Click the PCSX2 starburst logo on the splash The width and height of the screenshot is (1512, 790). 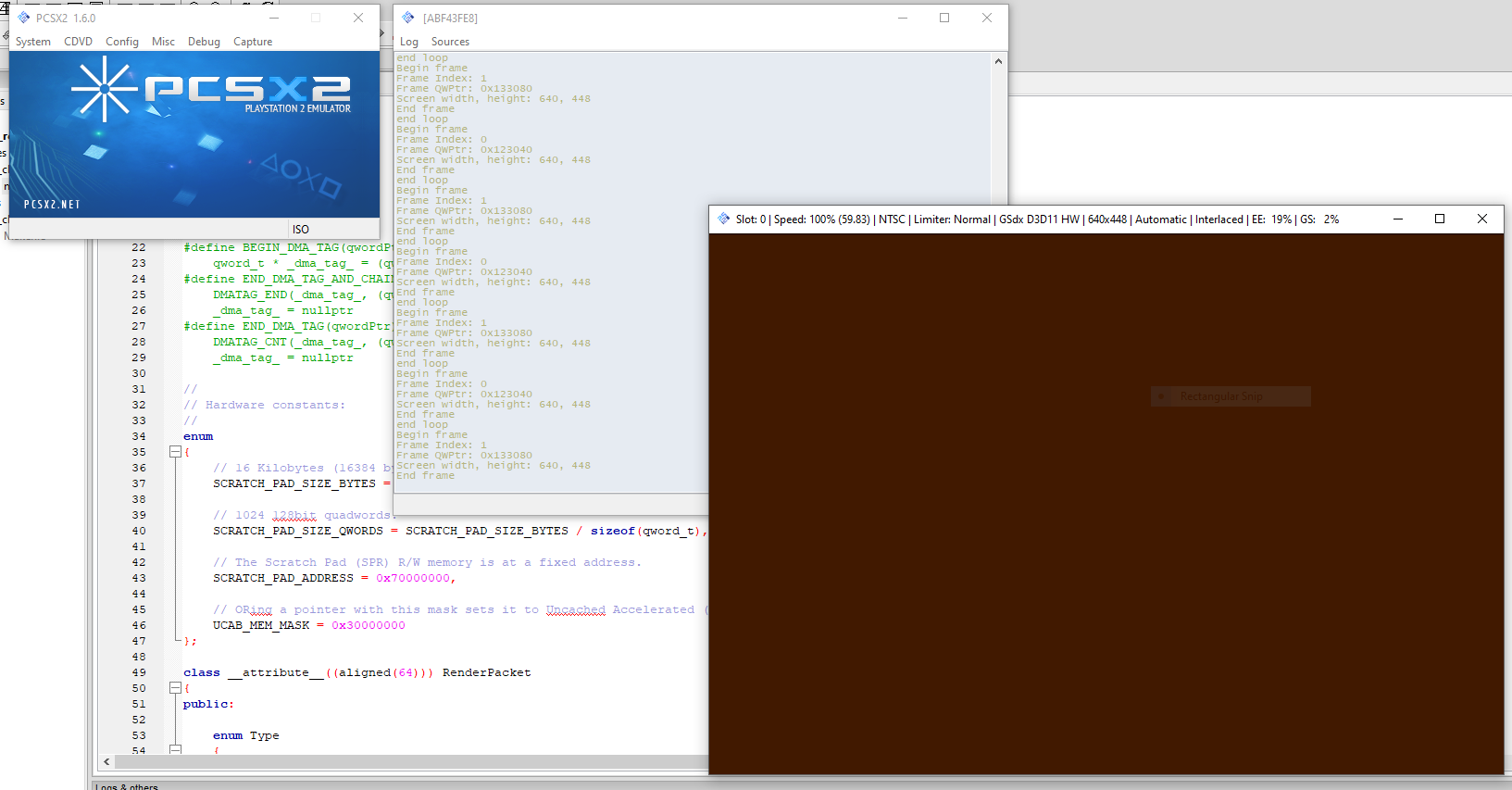(x=104, y=89)
